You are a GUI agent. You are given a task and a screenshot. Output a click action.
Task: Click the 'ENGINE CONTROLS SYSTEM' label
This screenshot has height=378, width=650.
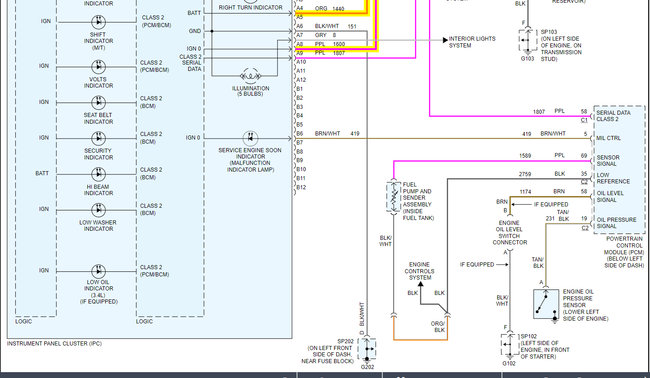click(420, 271)
